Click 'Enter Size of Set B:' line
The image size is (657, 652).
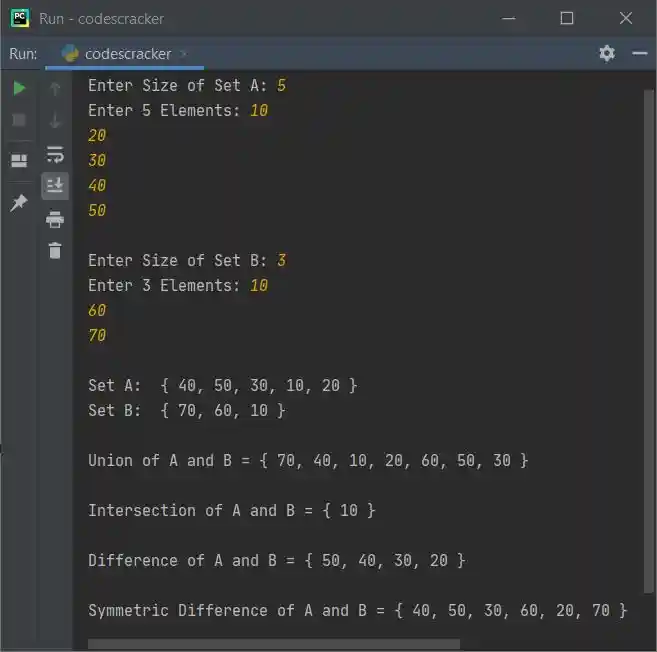(187, 261)
